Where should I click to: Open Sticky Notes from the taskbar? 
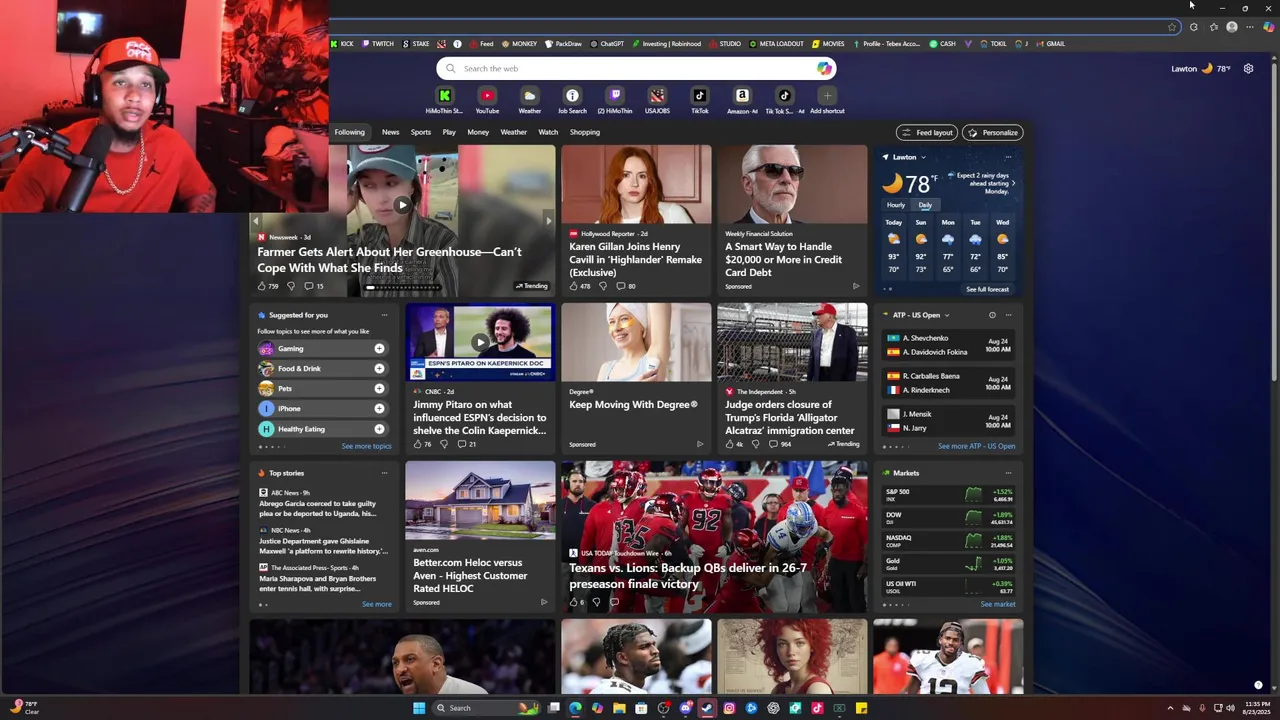861,708
